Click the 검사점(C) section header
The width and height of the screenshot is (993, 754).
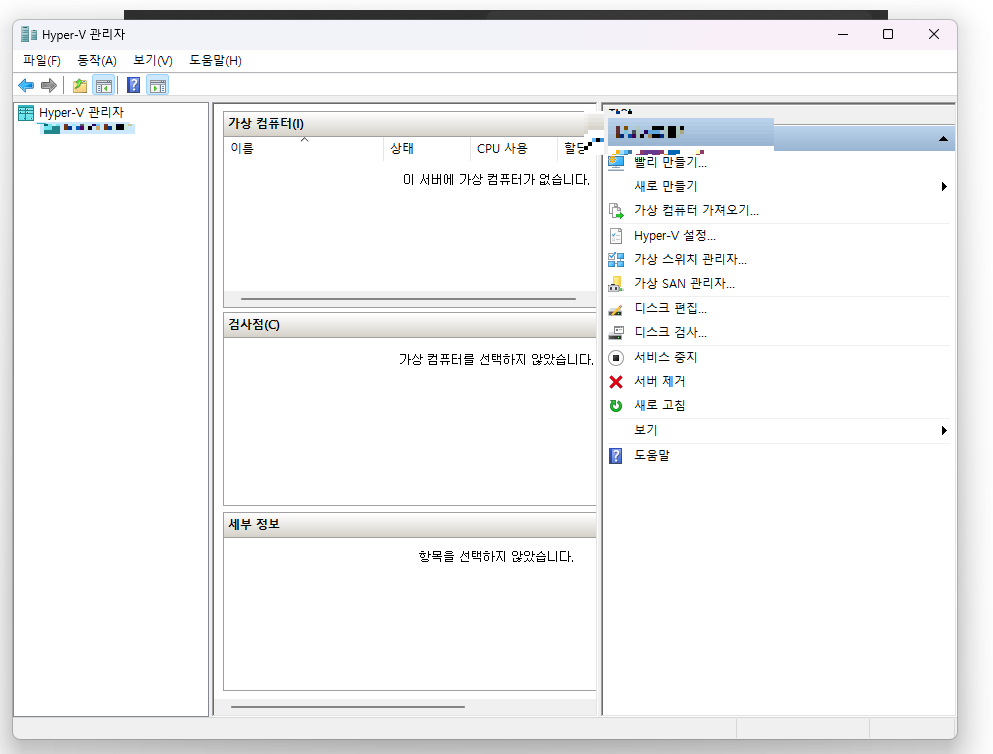point(410,325)
